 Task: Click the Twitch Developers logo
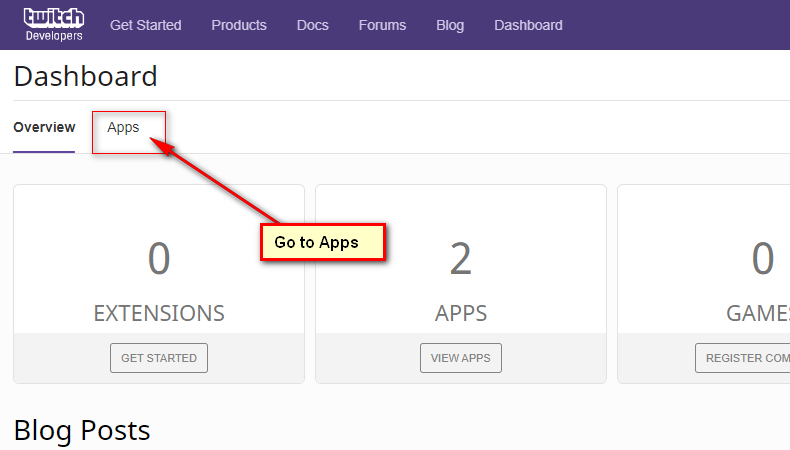(53, 25)
